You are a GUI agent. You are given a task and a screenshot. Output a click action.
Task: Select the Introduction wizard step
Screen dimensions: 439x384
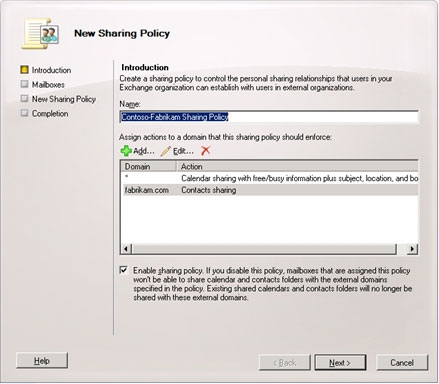click(46, 70)
